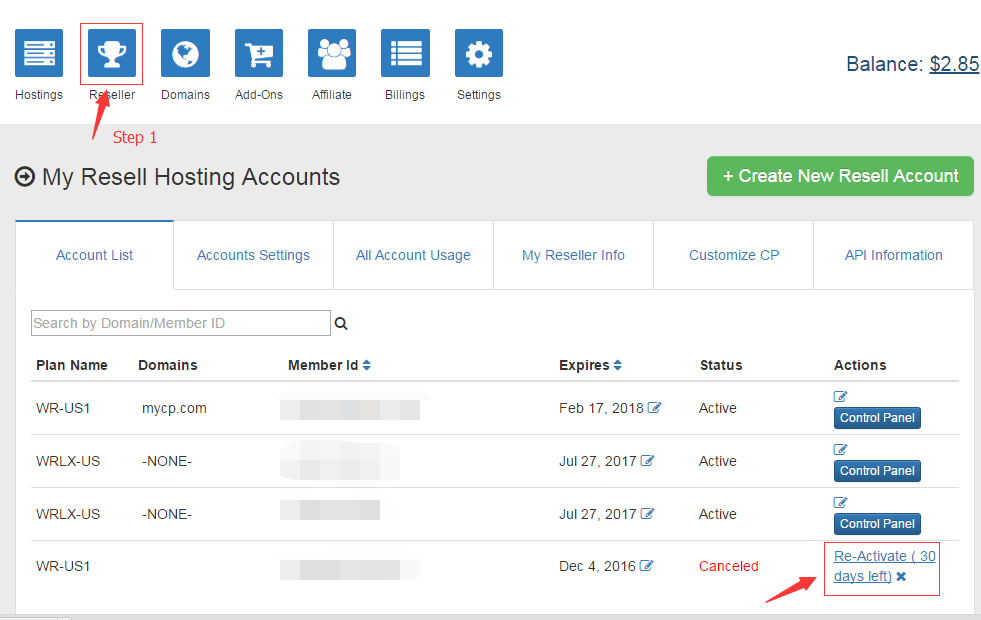Click edit icon above mycp.com Control Panel
Viewport: 981px width, 620px height.
840,397
